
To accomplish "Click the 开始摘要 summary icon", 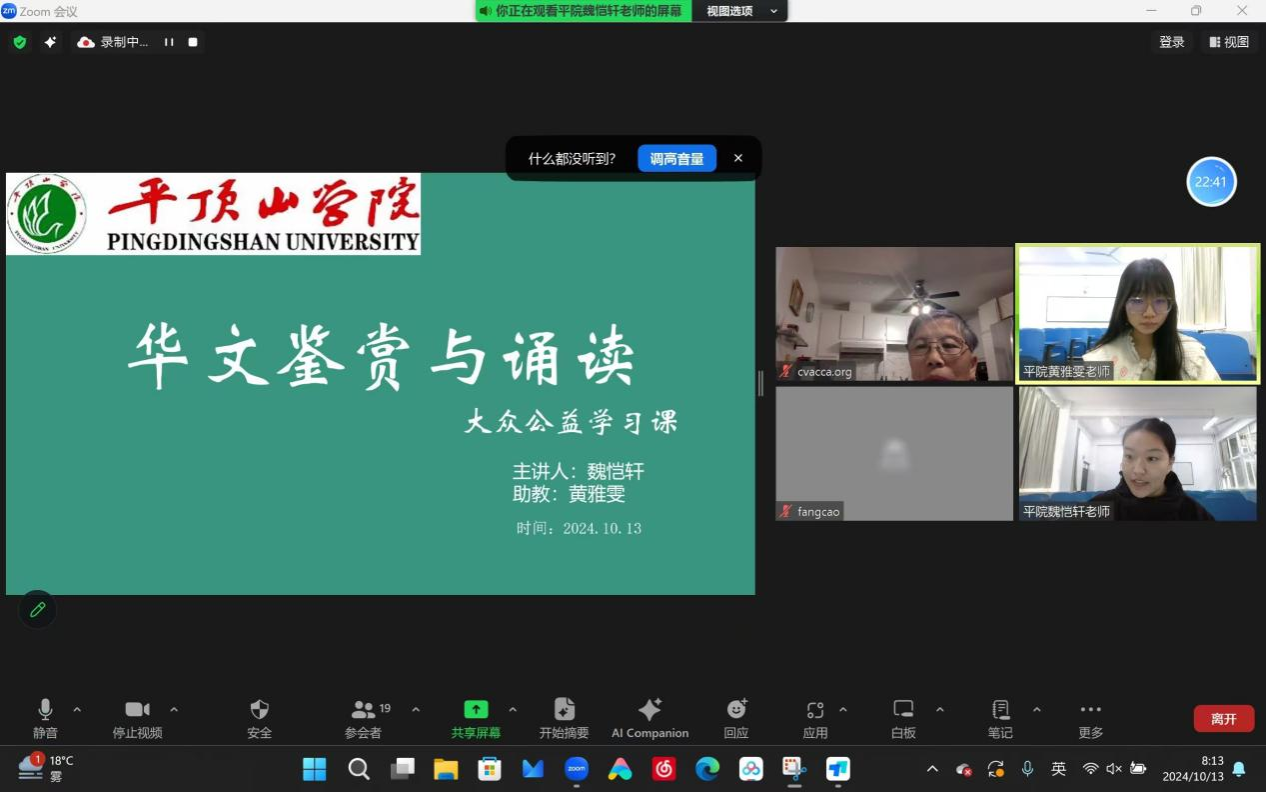I will [564, 710].
